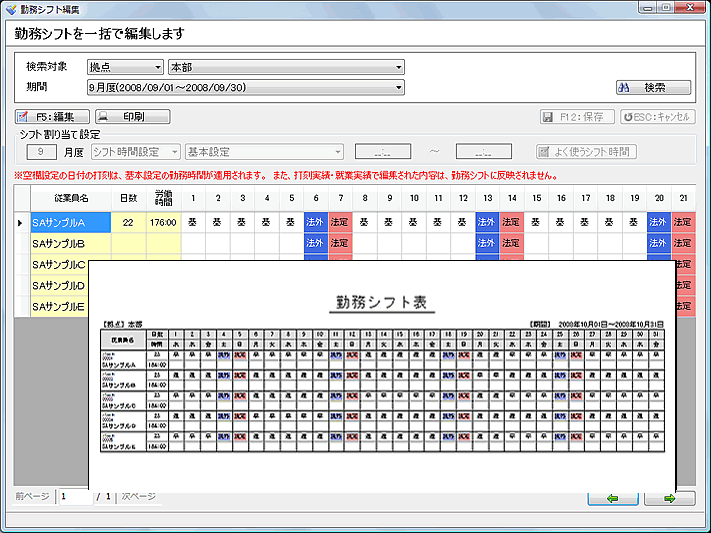The height and width of the screenshot is (533, 711).
Task: Click the green right arrow button
Action: tap(669, 498)
